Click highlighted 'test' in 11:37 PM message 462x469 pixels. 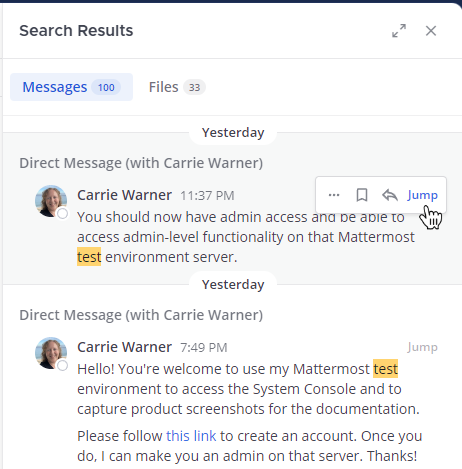coord(89,257)
